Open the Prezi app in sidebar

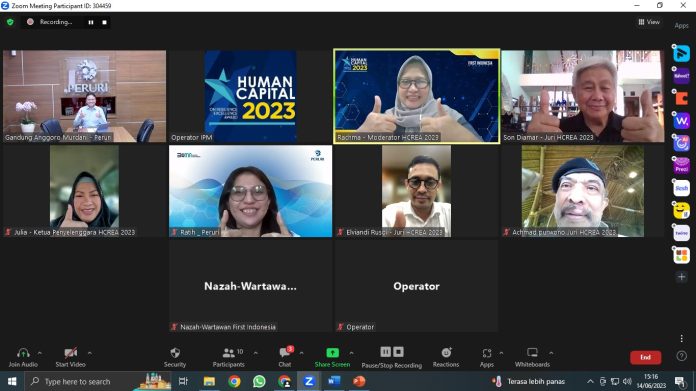[681, 166]
